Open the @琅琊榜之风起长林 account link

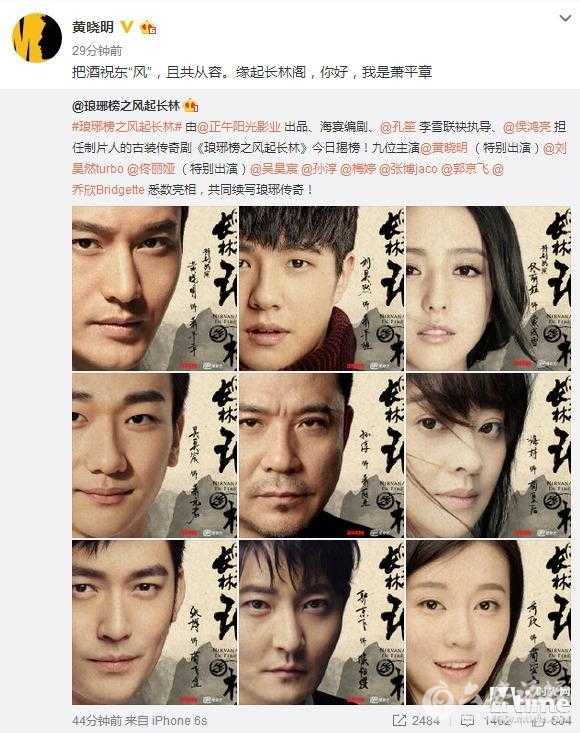pyautogui.click(x=126, y=106)
